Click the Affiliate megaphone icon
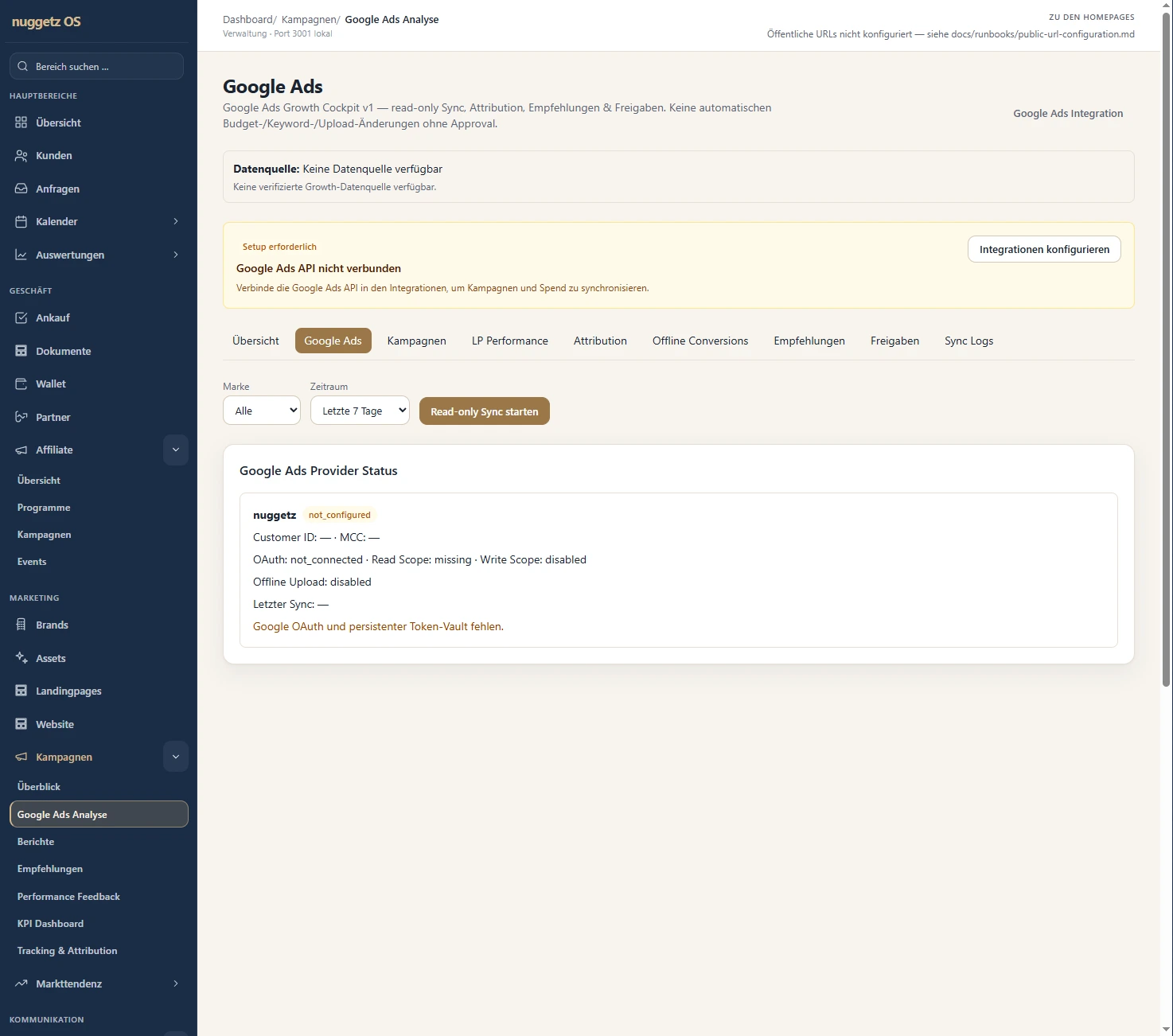 pyautogui.click(x=21, y=450)
